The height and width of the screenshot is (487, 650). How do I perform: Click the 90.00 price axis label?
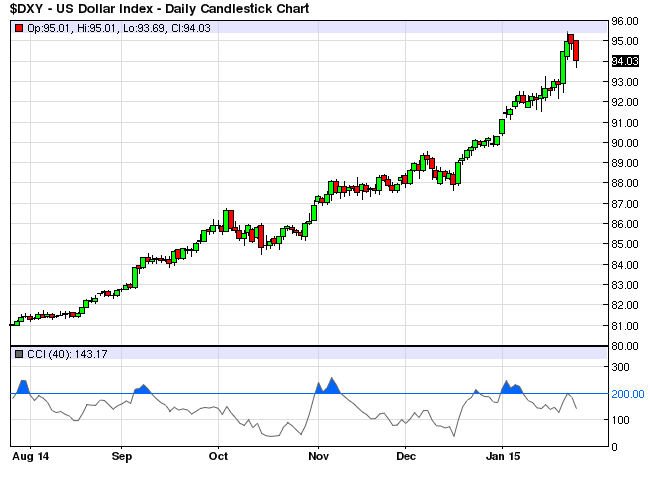(x=625, y=143)
